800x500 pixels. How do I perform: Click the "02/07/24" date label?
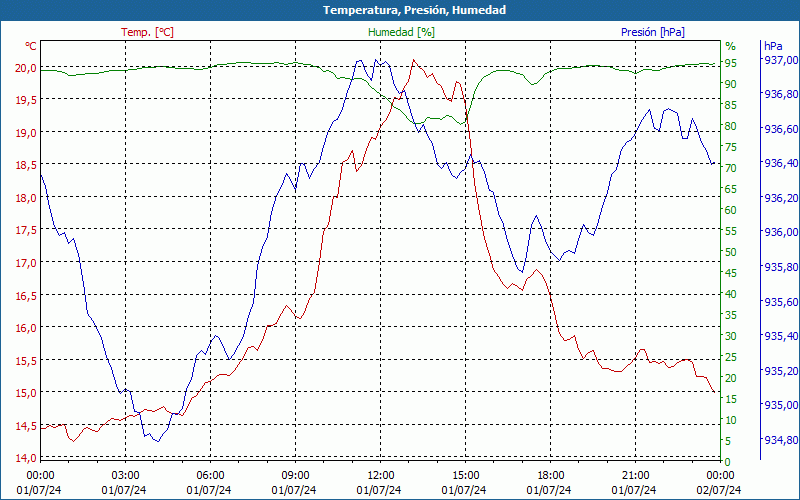[719, 490]
